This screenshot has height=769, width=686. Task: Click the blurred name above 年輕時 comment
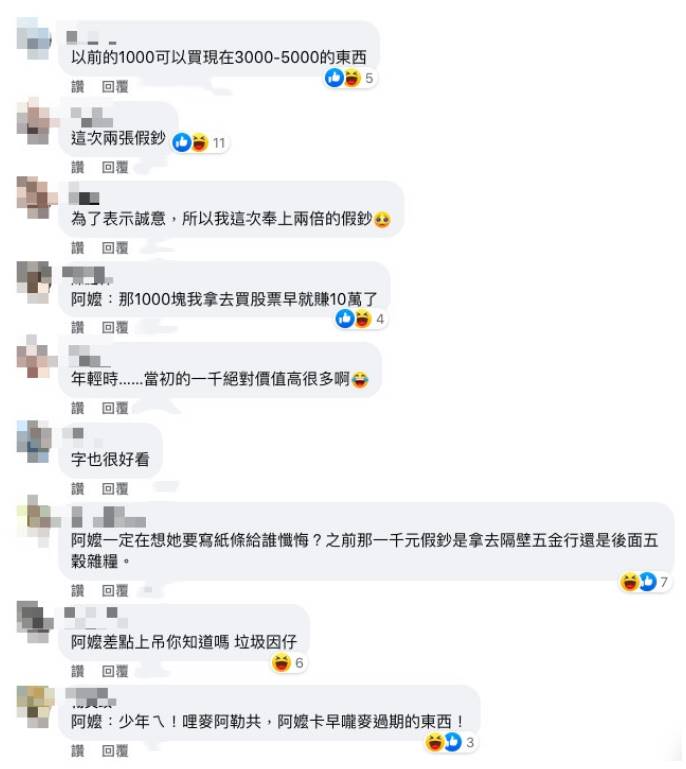click(89, 356)
